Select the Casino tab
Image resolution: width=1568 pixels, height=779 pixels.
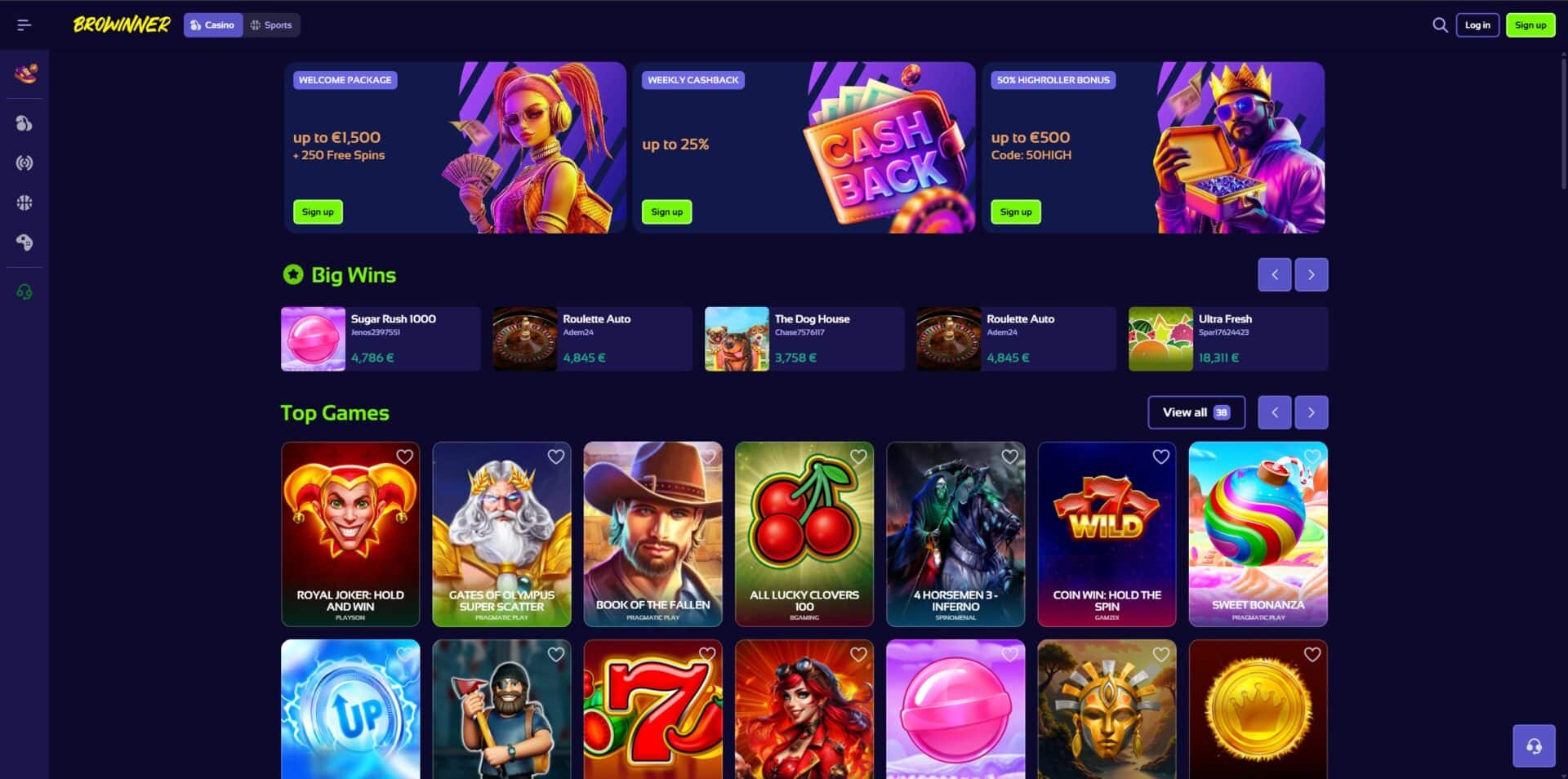coord(213,25)
